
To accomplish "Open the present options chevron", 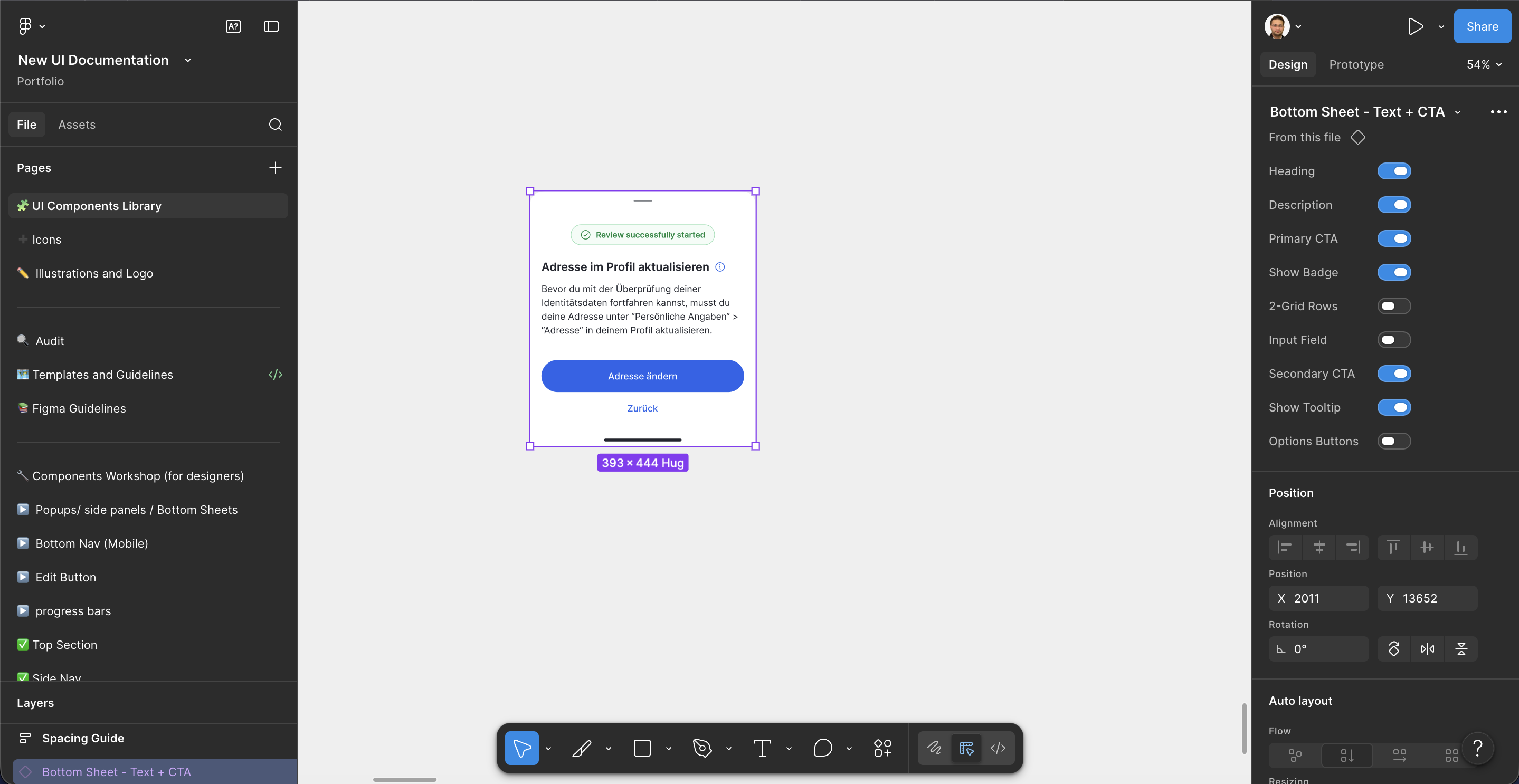I will [x=1441, y=26].
